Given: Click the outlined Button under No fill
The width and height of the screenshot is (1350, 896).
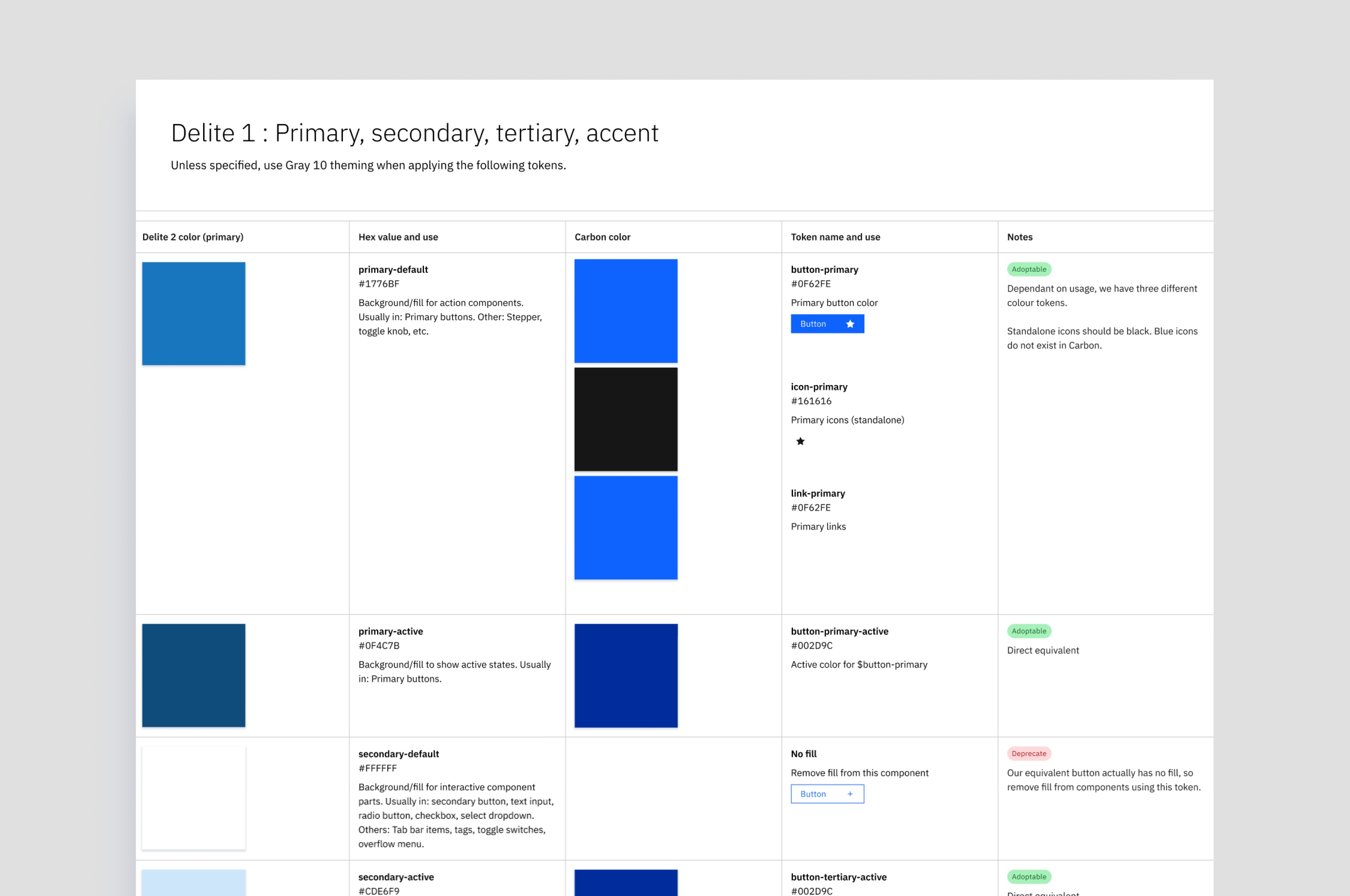Looking at the screenshot, I should [x=827, y=794].
